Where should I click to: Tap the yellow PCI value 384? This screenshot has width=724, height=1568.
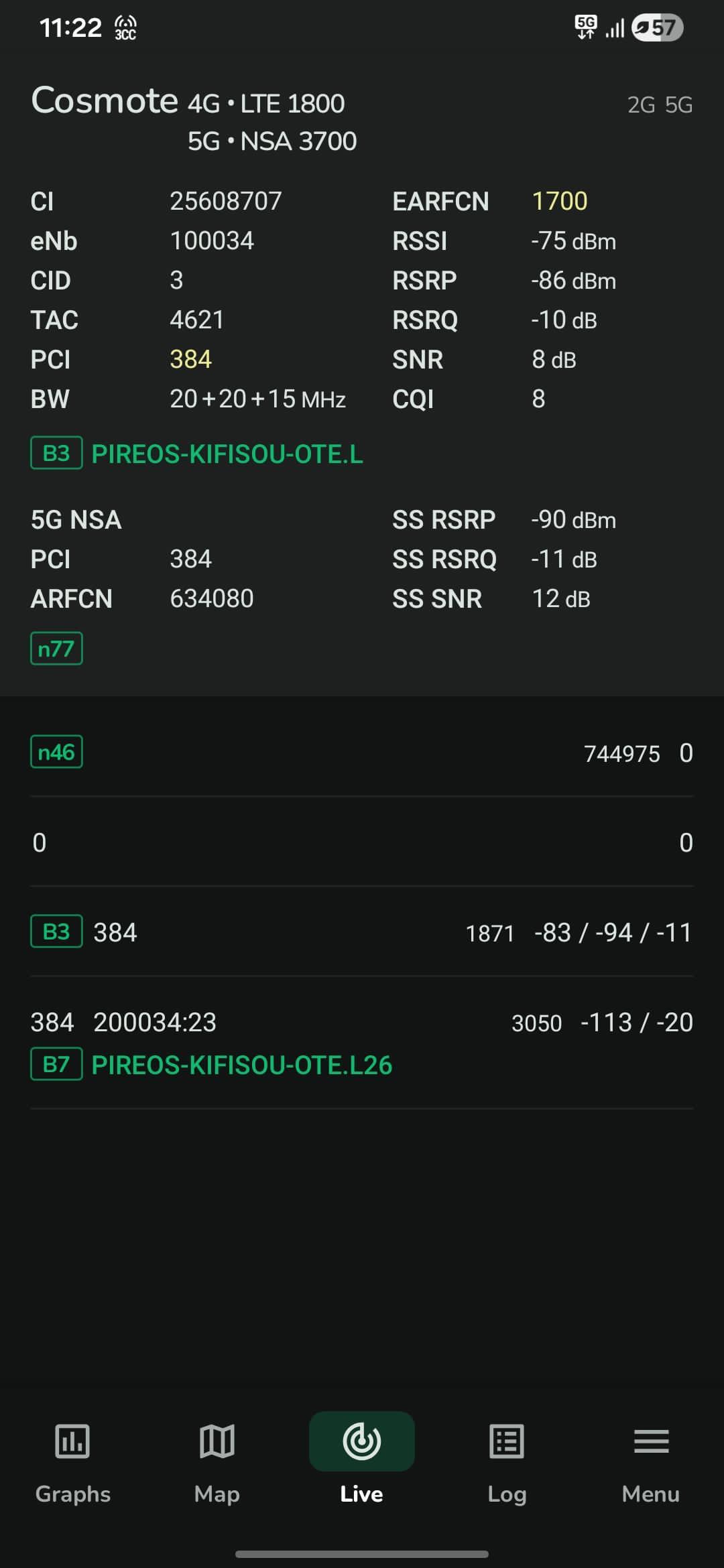pyautogui.click(x=191, y=359)
